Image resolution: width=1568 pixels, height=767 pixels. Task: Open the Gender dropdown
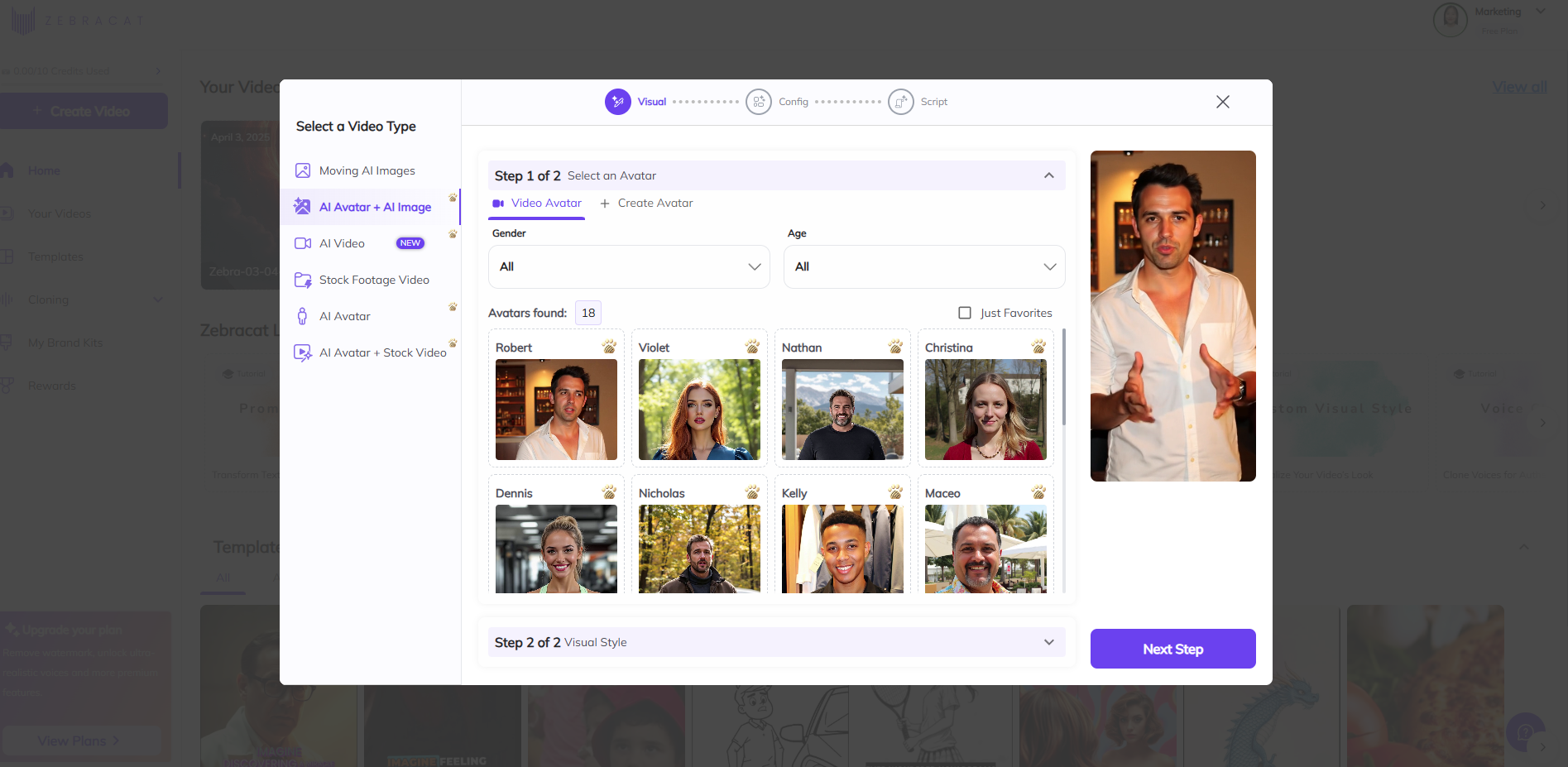(630, 266)
